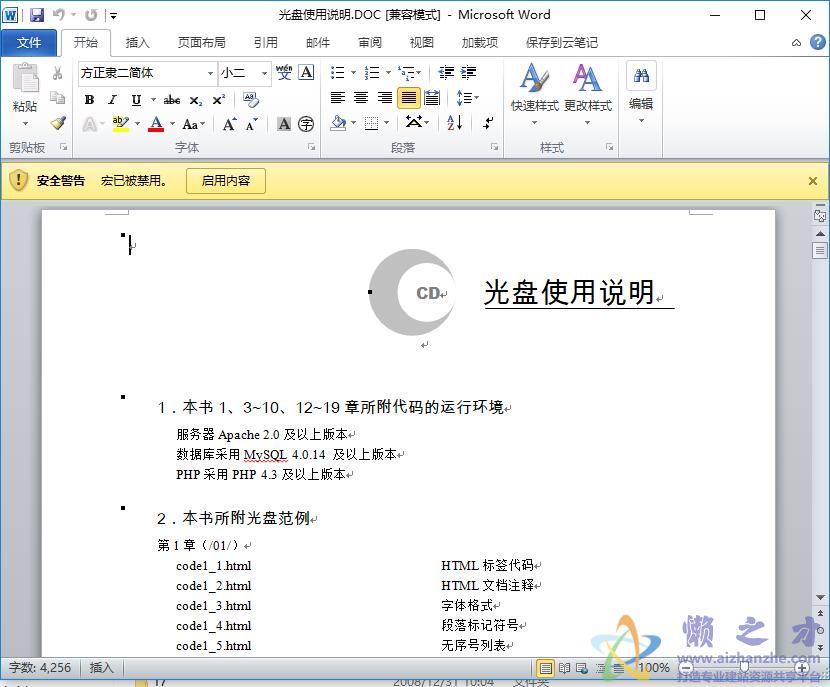Click the Clear Formatting icon

[251, 99]
